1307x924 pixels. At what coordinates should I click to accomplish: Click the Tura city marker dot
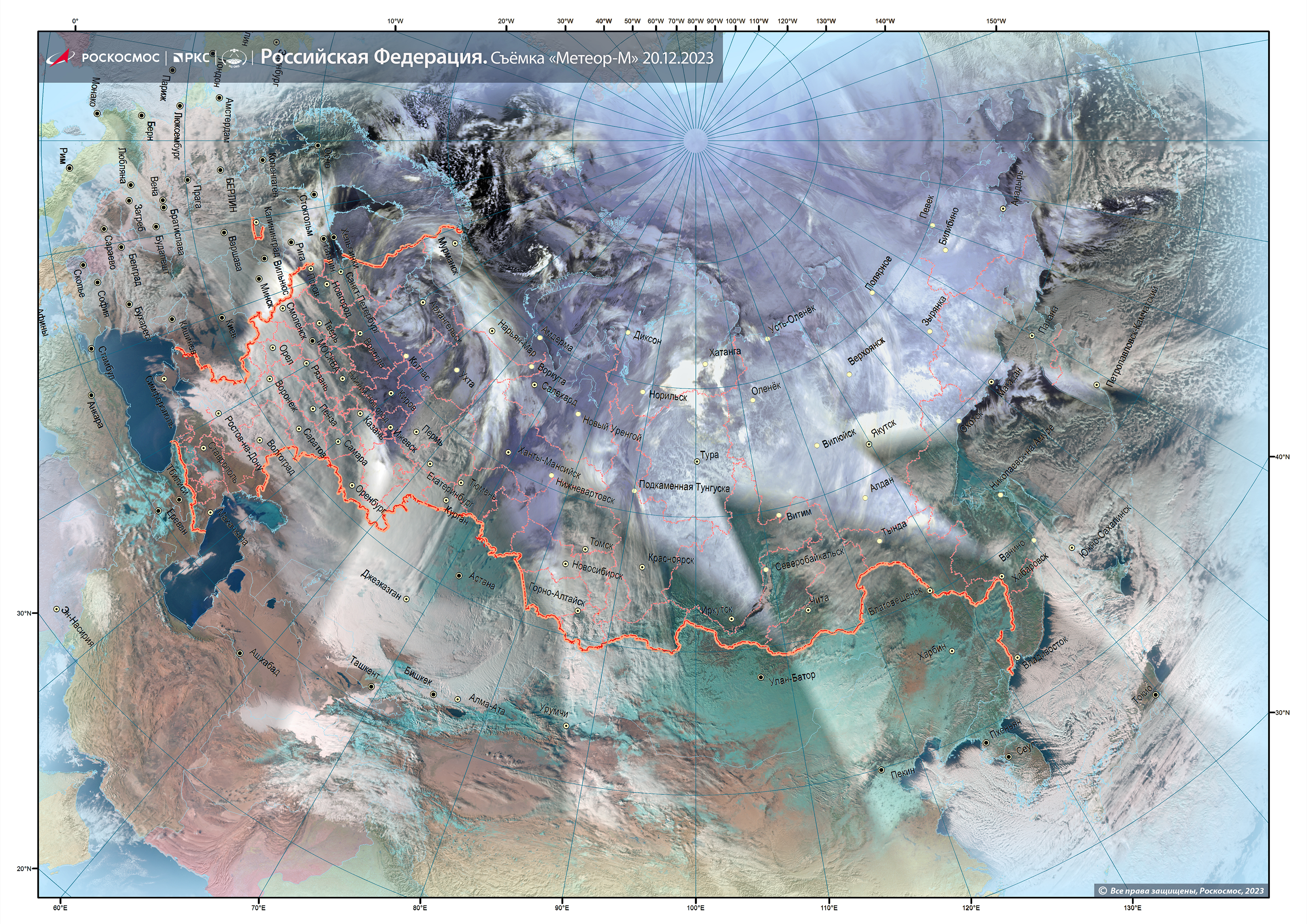697,462
